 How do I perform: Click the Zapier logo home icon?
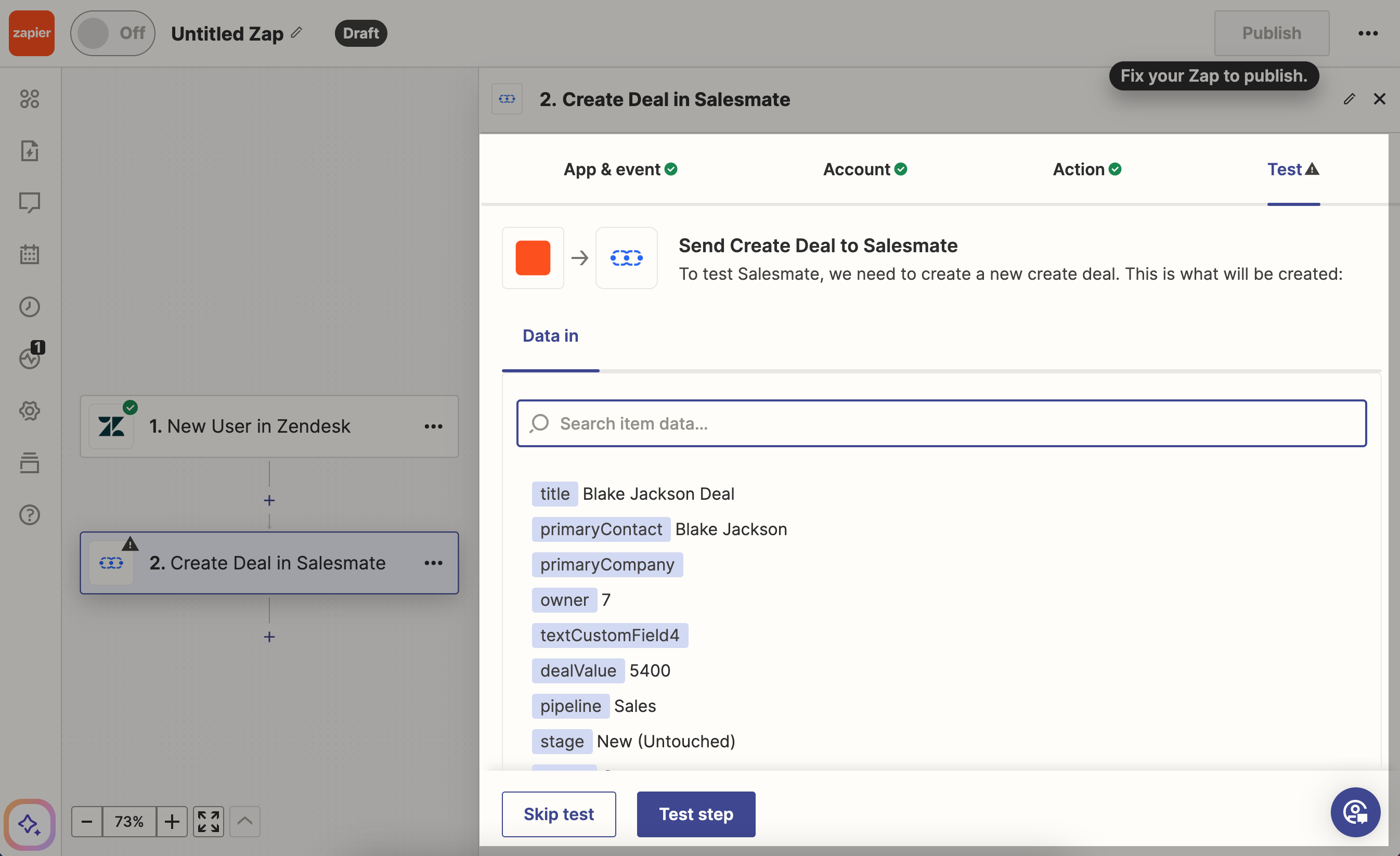point(31,33)
